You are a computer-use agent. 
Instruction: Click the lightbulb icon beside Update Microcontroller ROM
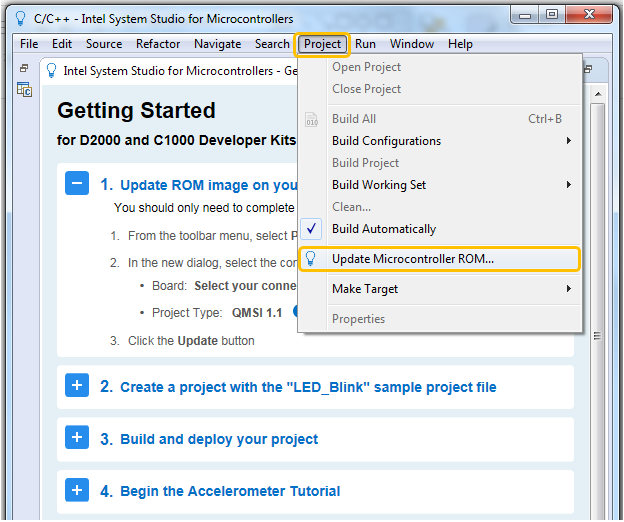coord(311,259)
